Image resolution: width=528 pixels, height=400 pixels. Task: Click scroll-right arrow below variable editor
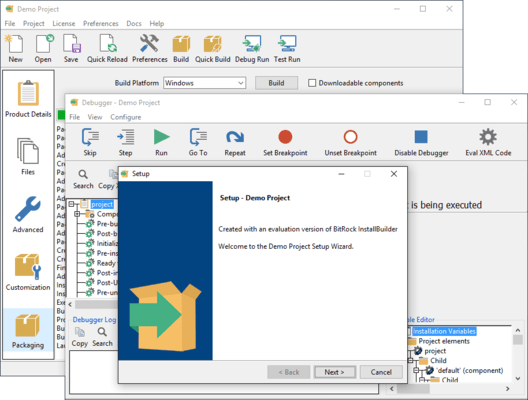507,389
